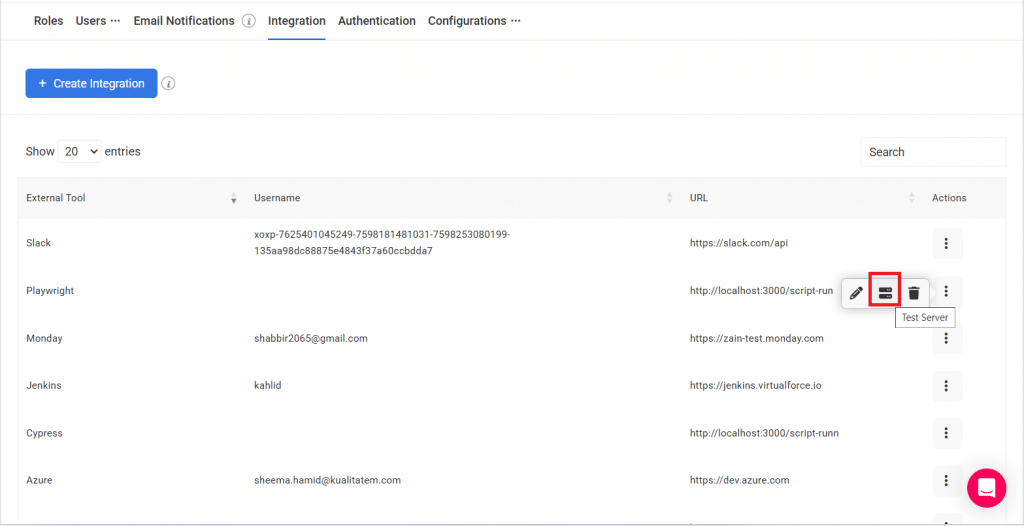Viewport: 1024px width, 526px height.
Task: Open the Configurations tab
Action: 467,21
